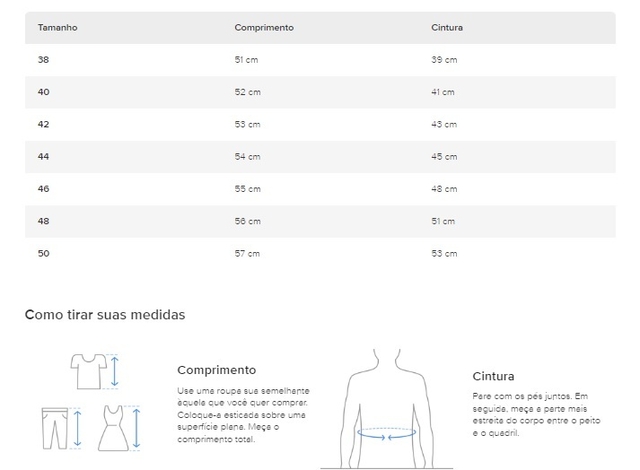Click the 56 cm length cell

[x=247, y=221]
